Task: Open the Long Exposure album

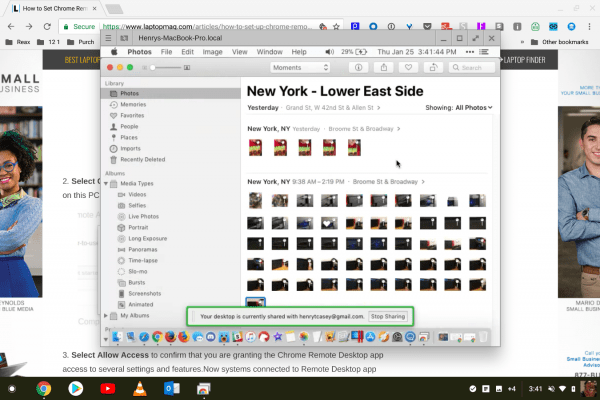Action: click(147, 238)
